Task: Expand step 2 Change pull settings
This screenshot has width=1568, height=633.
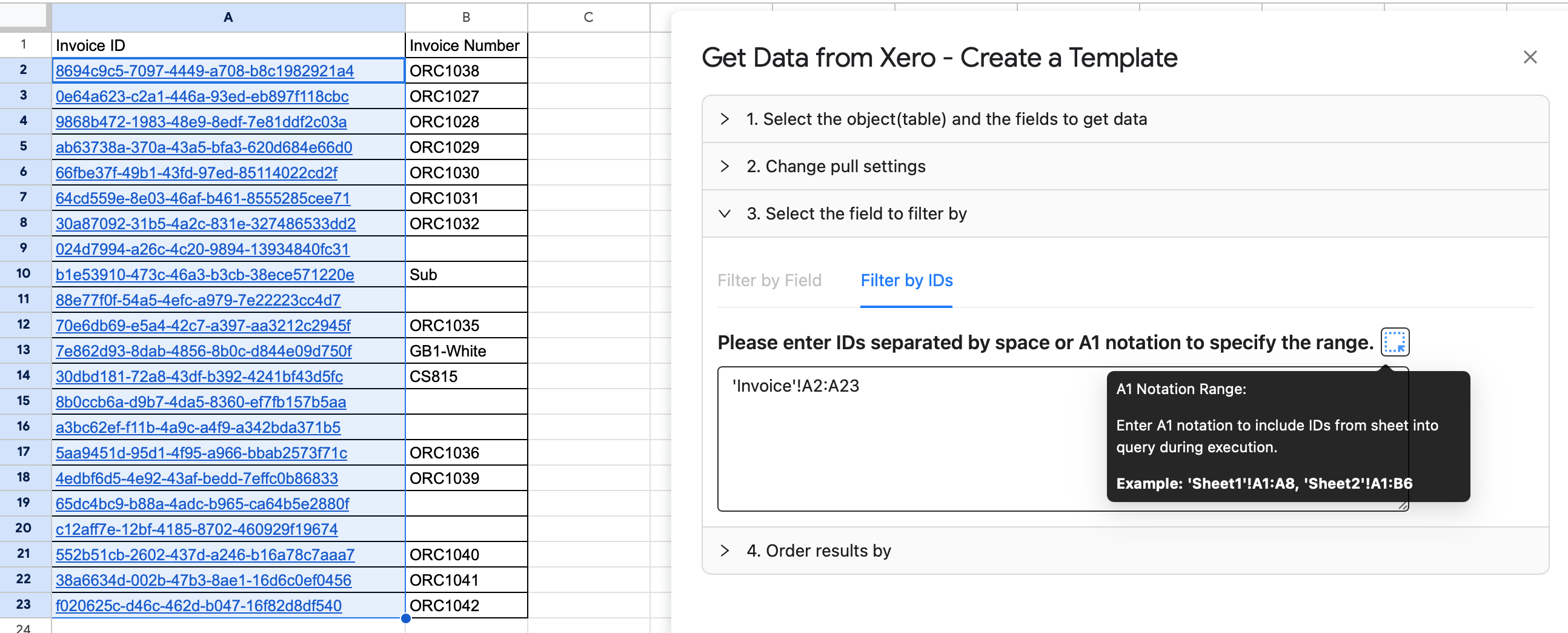Action: click(x=1125, y=166)
